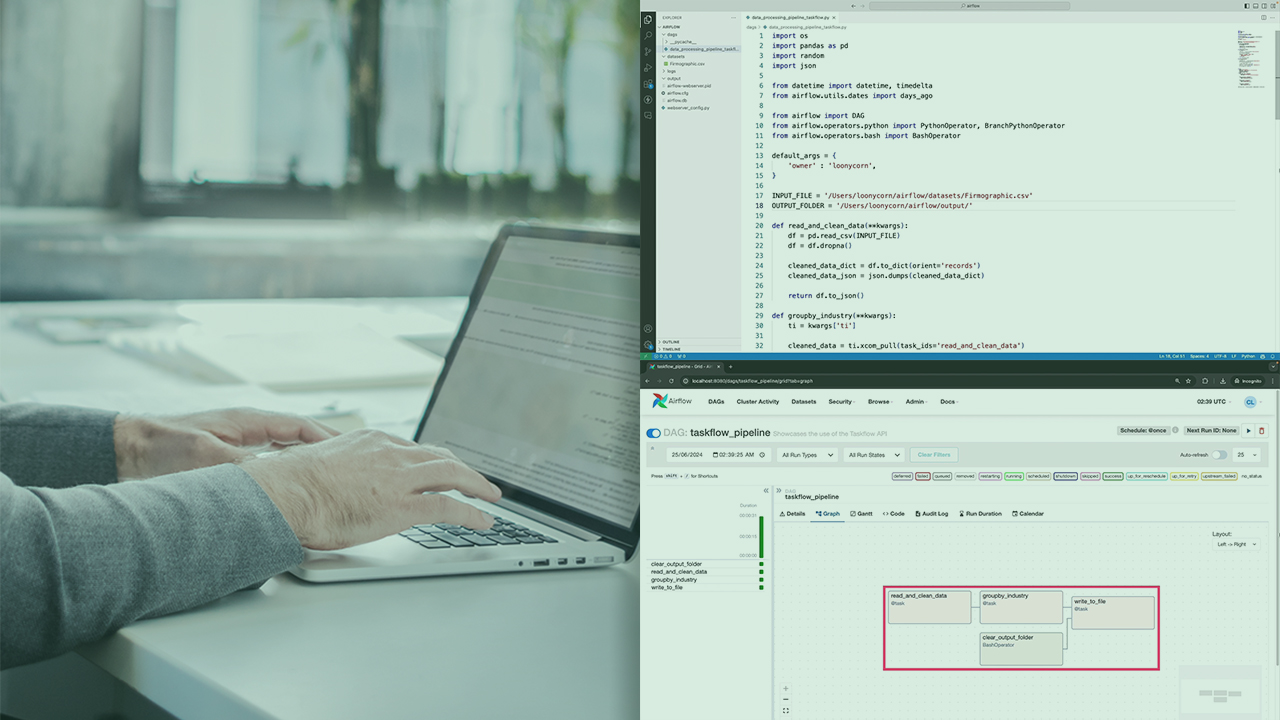
Task: Change the graph Layout dropdown
Action: pos(1235,544)
